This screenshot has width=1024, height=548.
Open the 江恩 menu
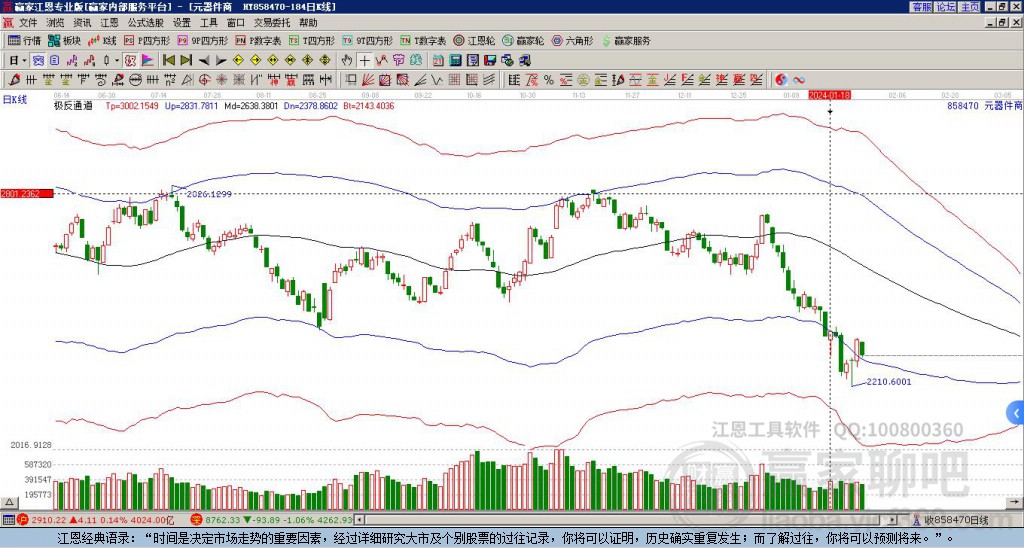[109, 23]
